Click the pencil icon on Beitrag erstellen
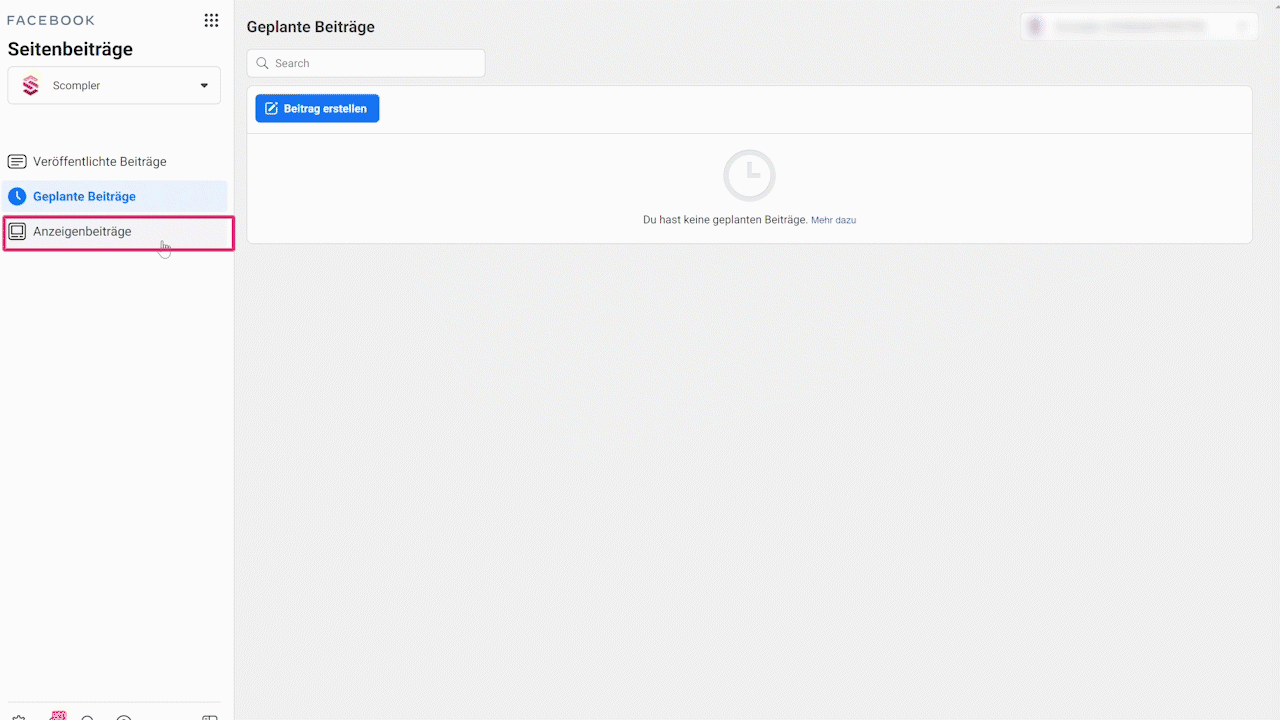This screenshot has height=720, width=1280. [x=271, y=109]
